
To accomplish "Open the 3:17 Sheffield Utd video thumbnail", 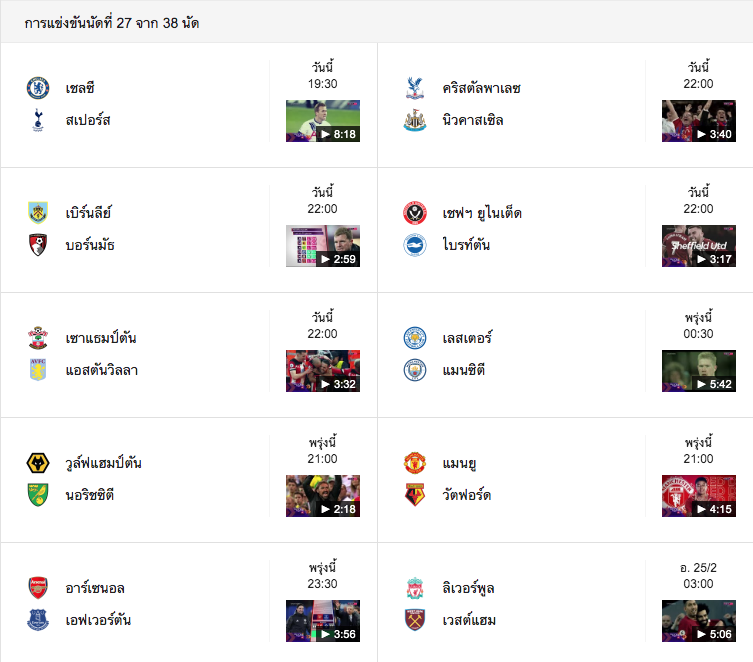I will pos(699,246).
